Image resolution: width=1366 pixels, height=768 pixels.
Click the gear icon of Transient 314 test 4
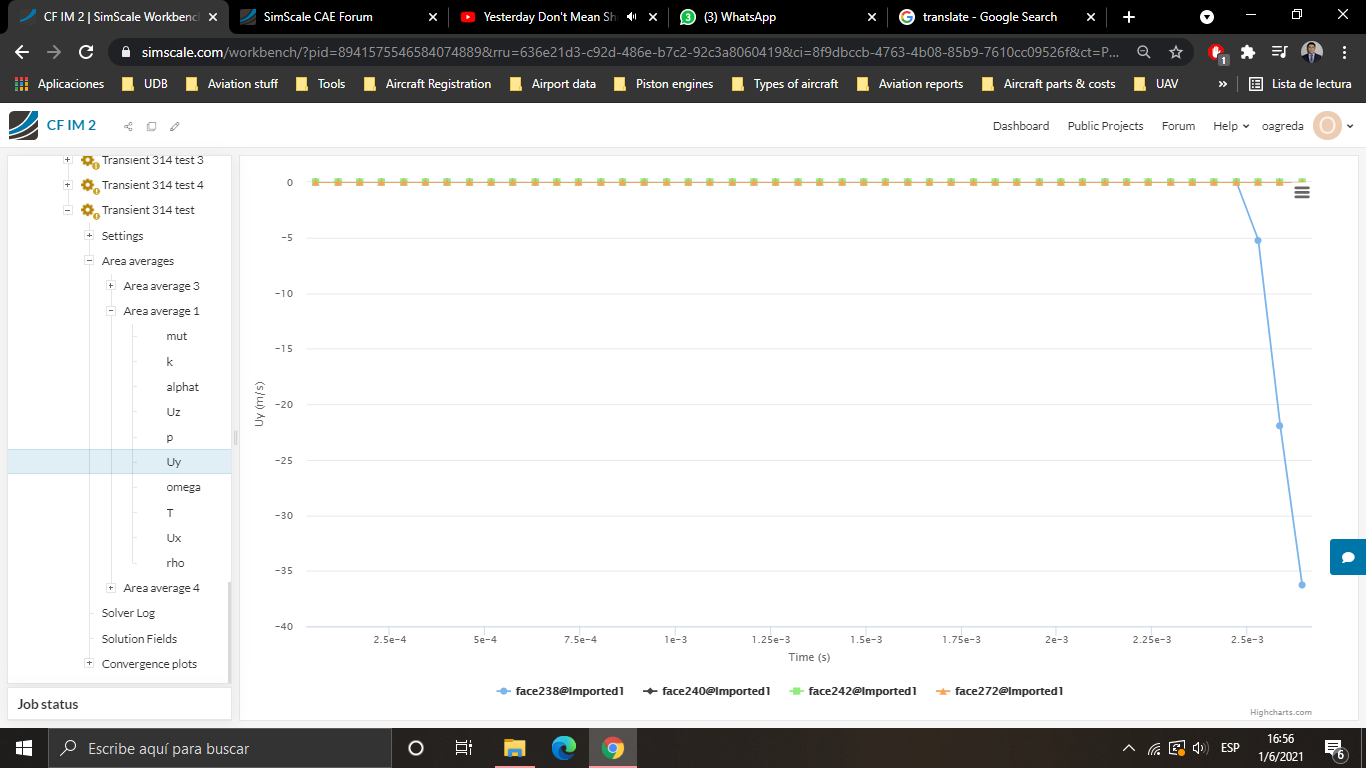point(89,185)
